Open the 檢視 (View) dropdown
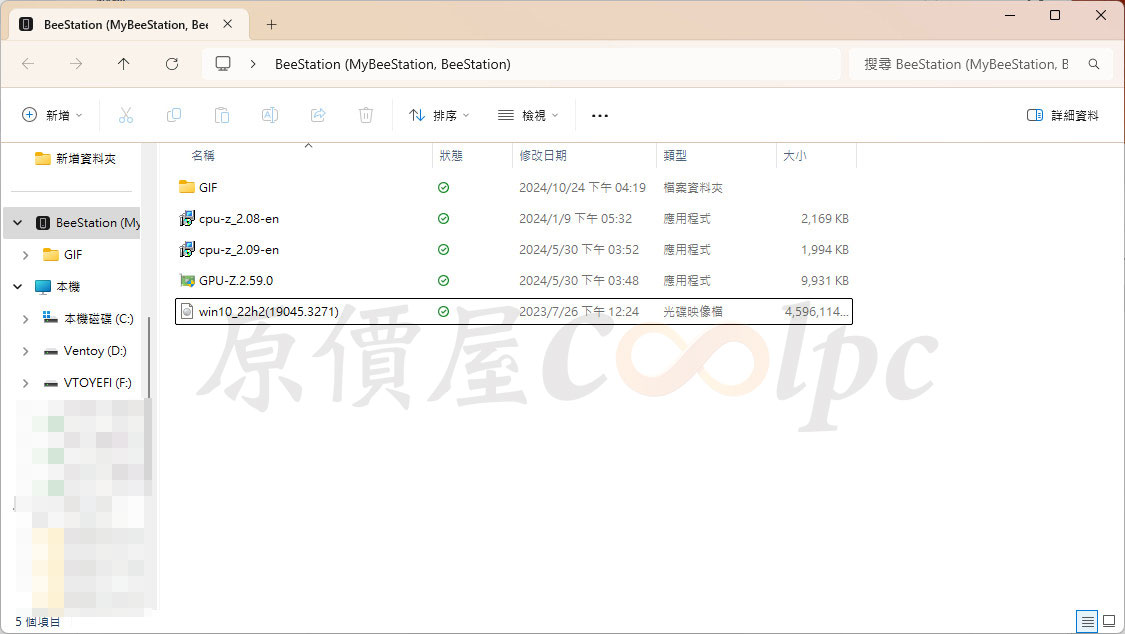Image resolution: width=1125 pixels, height=634 pixels. click(x=528, y=115)
